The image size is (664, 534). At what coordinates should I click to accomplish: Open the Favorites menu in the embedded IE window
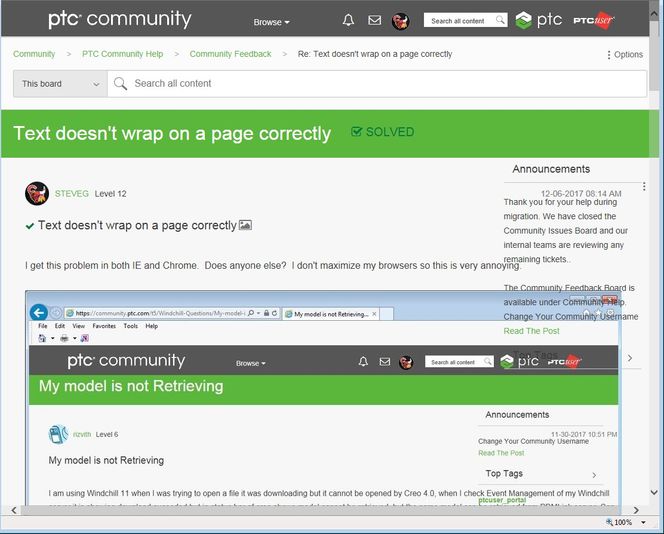[x=104, y=326]
